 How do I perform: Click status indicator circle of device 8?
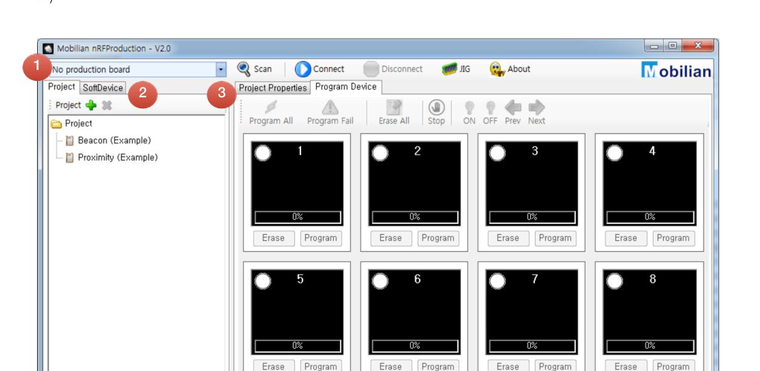click(615, 281)
